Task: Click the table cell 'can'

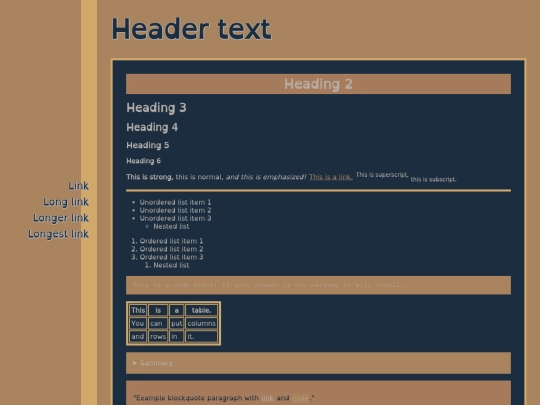Action: [x=158, y=323]
